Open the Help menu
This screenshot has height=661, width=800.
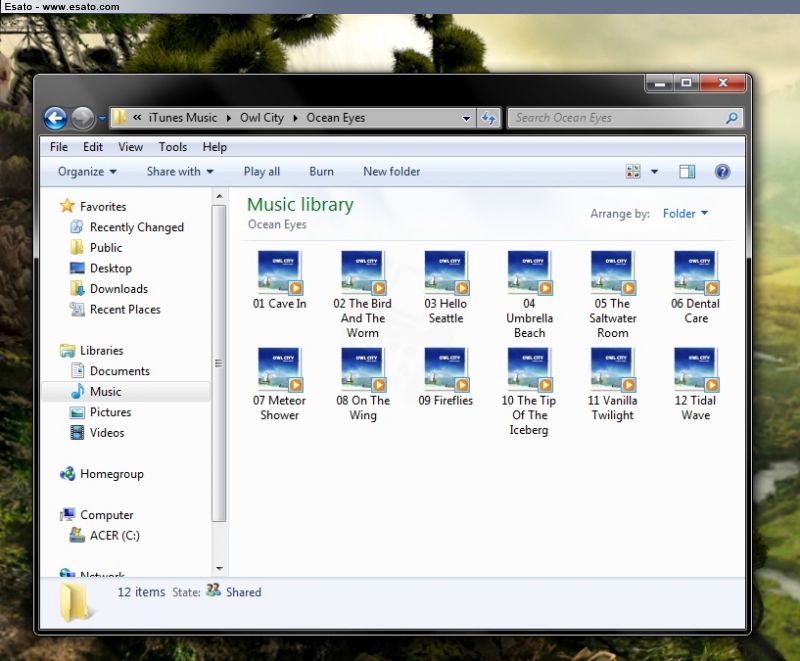click(x=215, y=147)
